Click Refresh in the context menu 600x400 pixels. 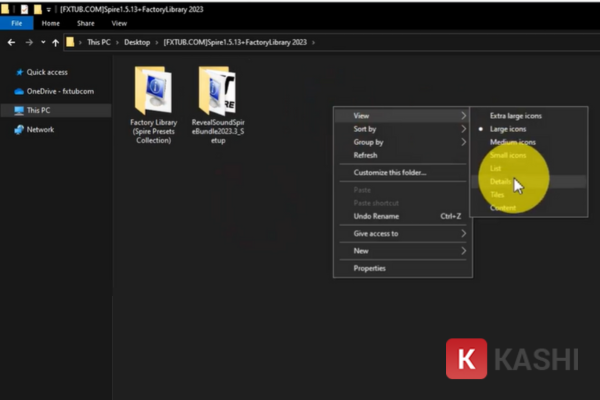[365, 155]
